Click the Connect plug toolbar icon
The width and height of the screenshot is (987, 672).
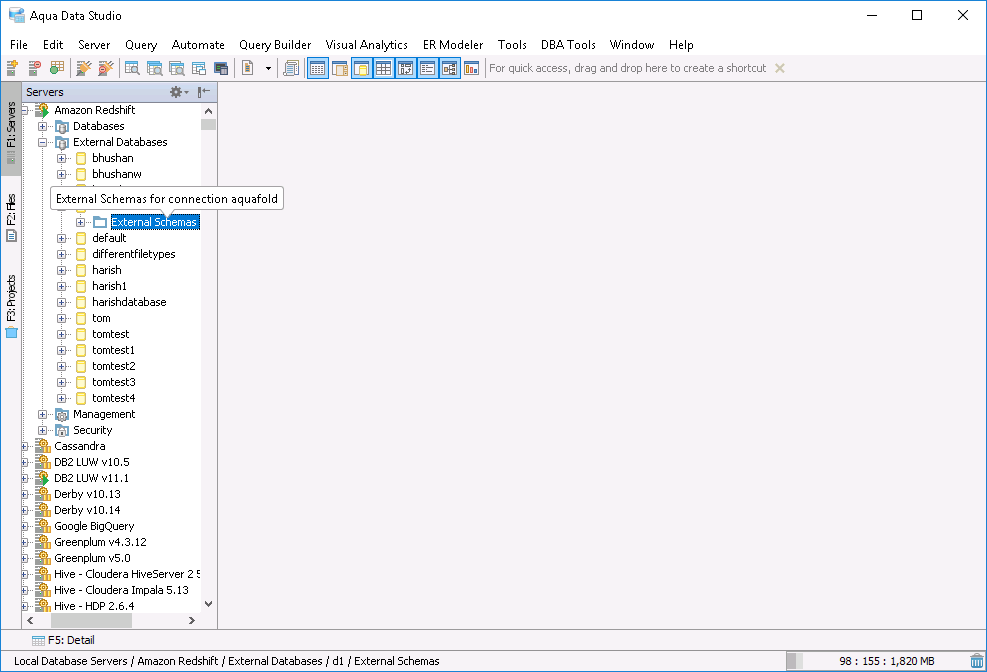click(84, 68)
